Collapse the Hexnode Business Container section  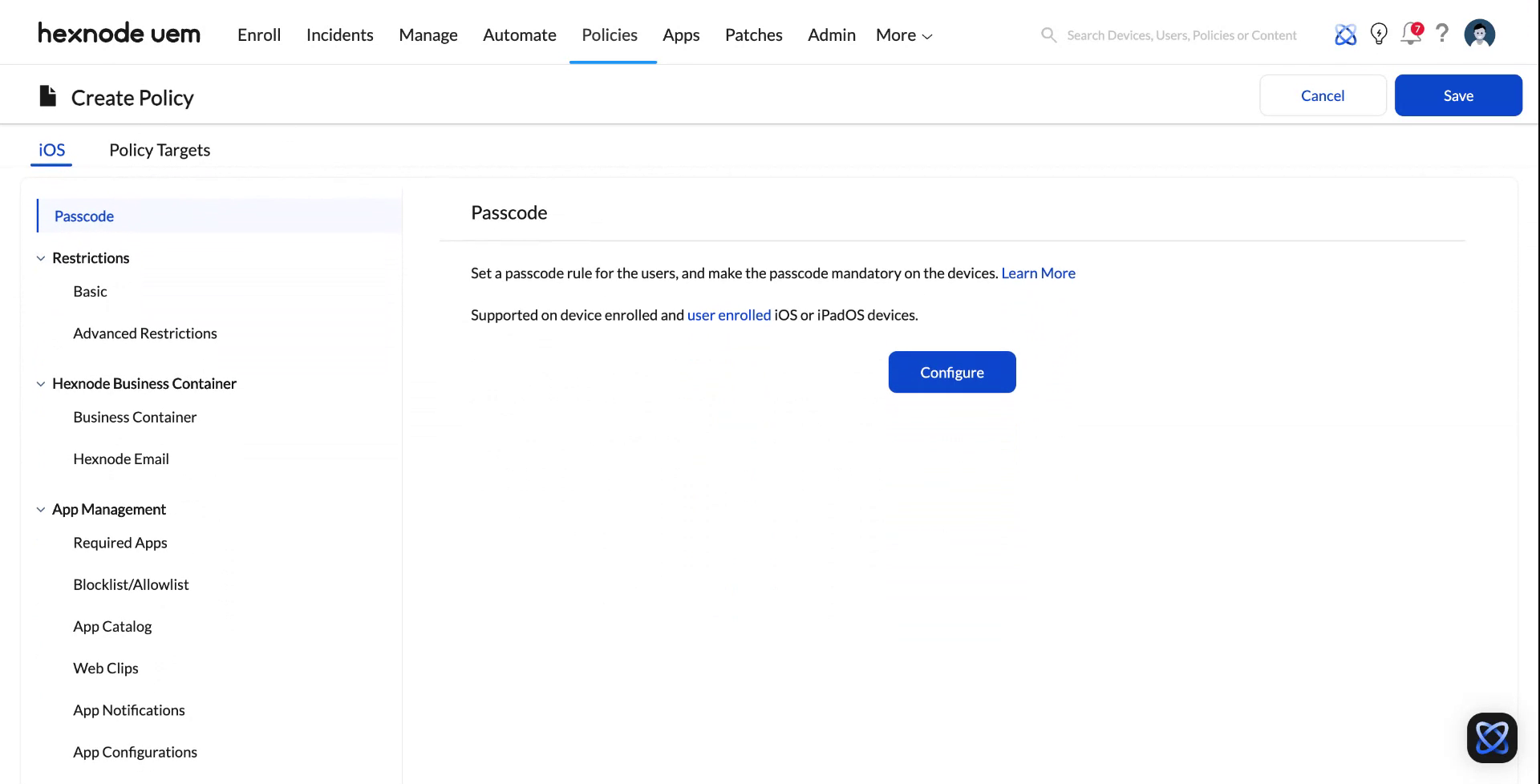click(x=41, y=383)
